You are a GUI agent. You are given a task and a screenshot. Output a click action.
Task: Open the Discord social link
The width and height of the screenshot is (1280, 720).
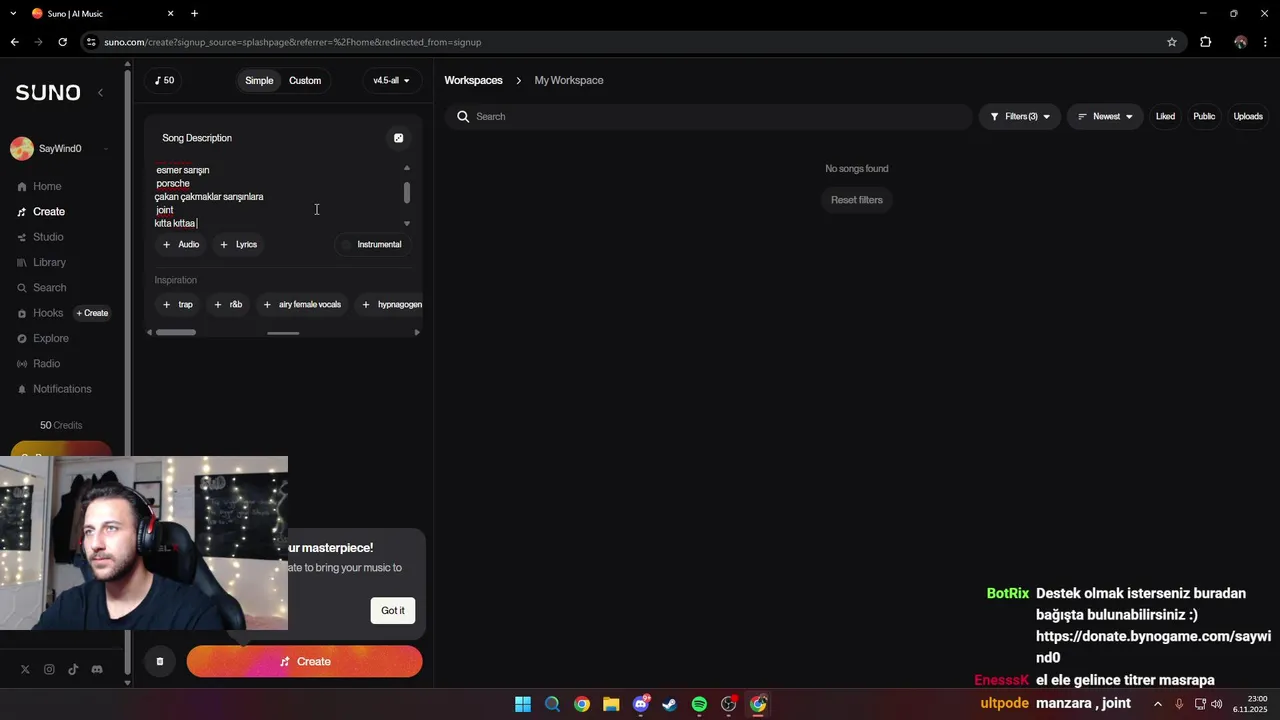pyautogui.click(x=97, y=669)
